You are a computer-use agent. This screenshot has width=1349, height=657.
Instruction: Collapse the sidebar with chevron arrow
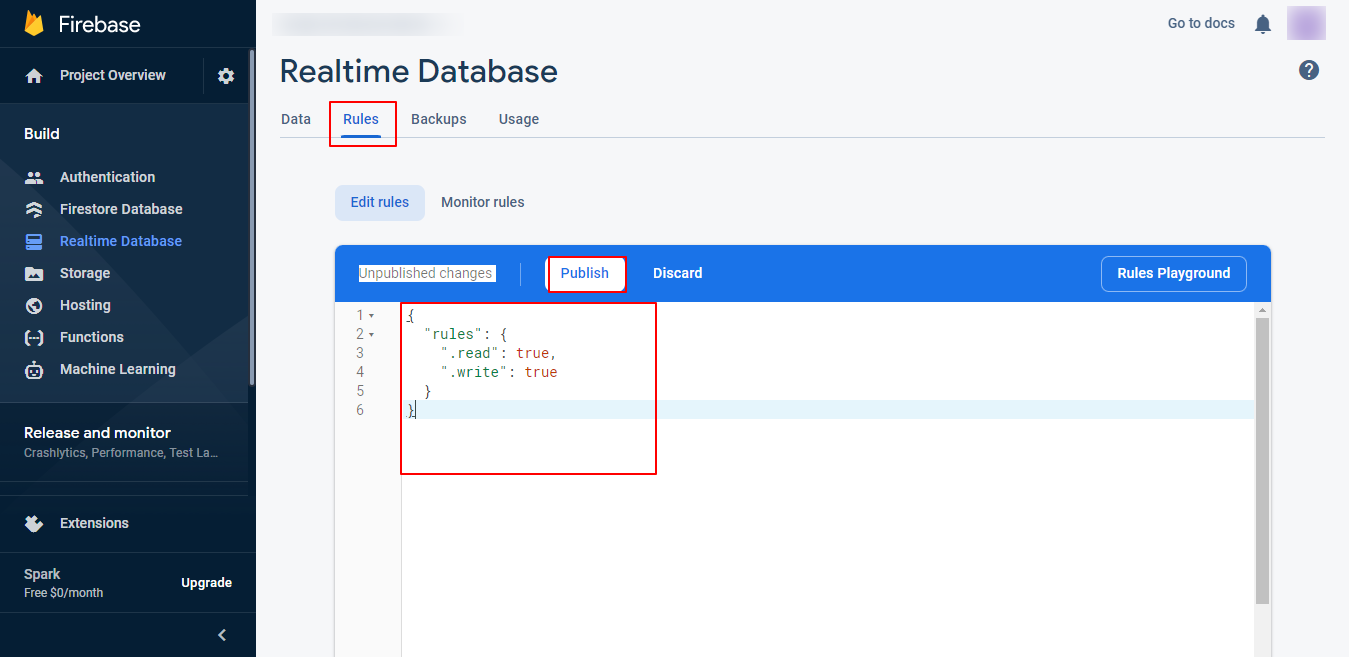click(222, 635)
